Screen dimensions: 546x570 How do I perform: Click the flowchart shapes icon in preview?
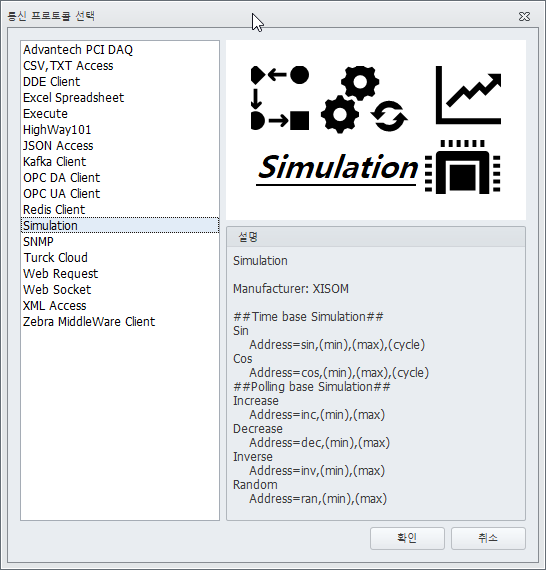[x=280, y=98]
